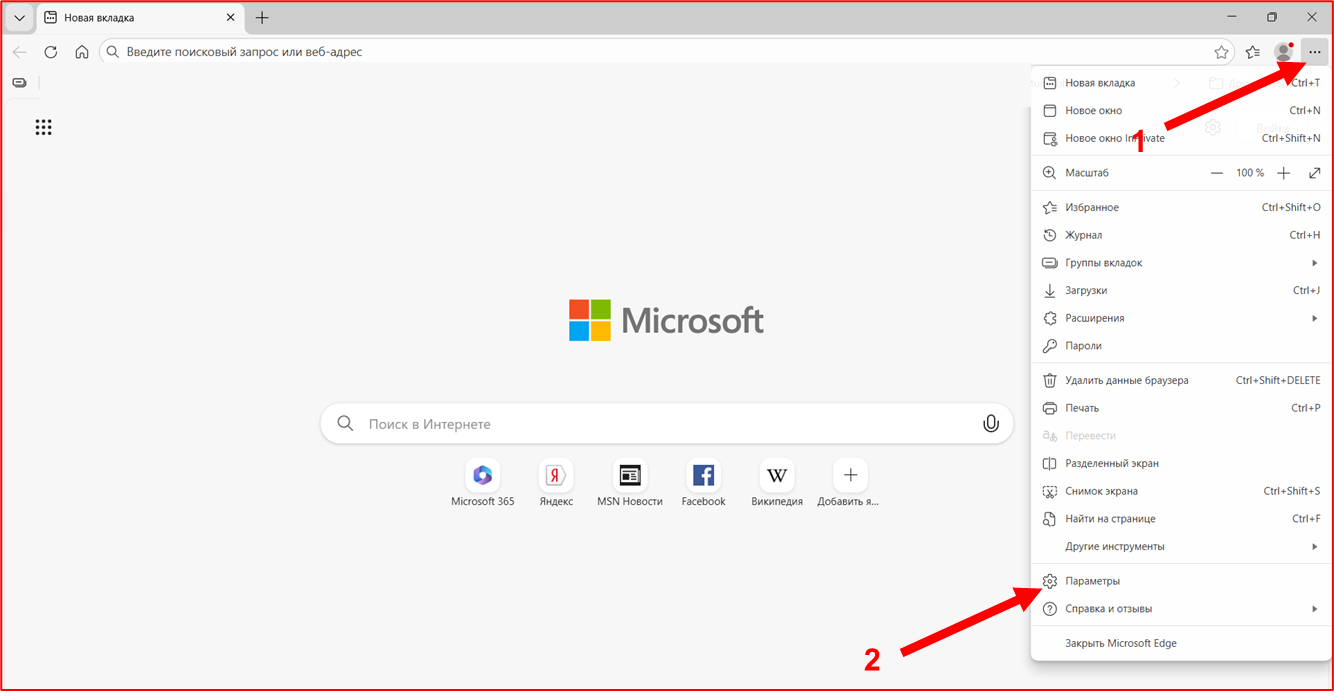
Task: Increase zoom with the plus button
Action: click(1284, 173)
